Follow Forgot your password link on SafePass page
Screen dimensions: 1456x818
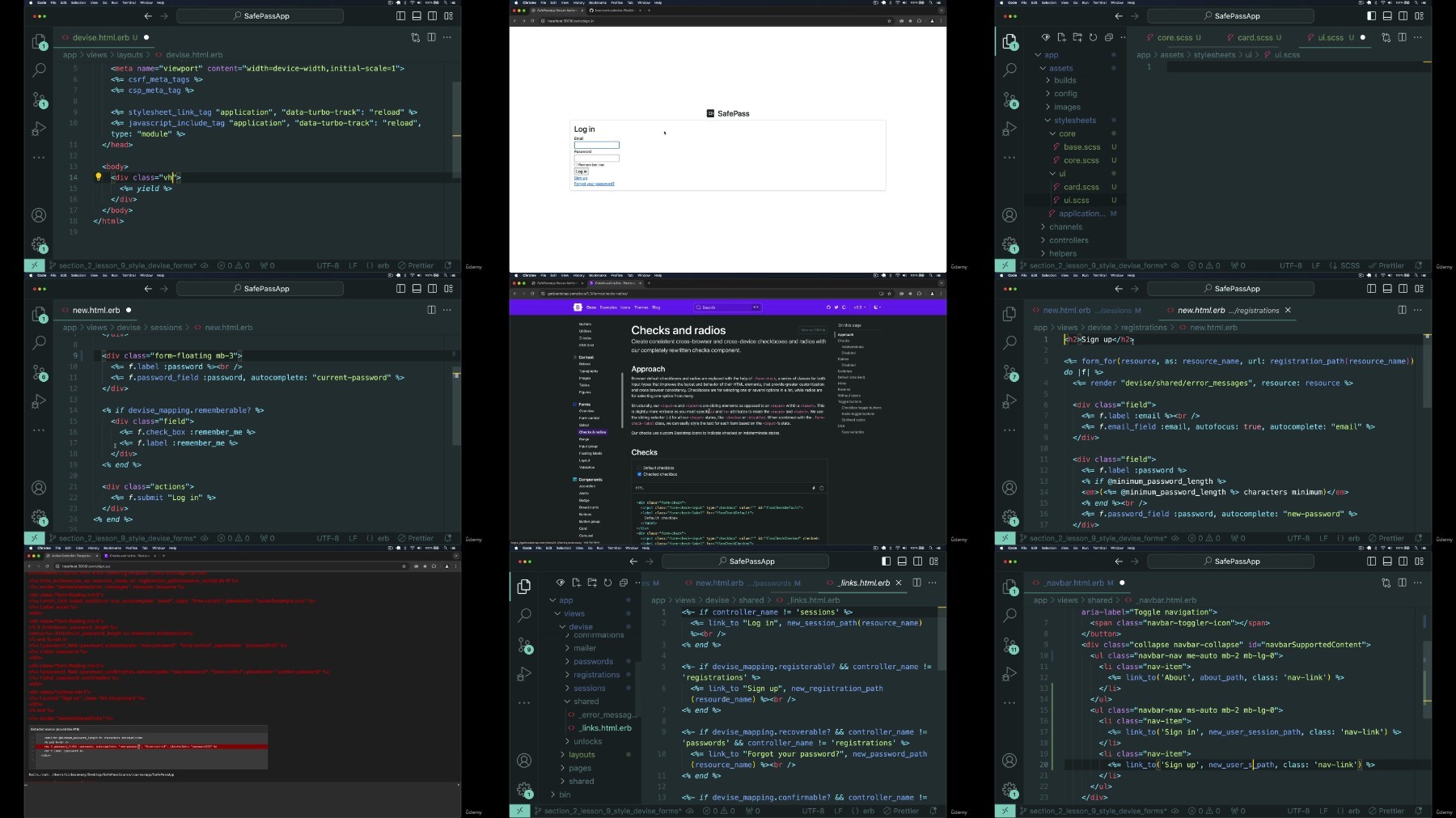click(x=594, y=184)
